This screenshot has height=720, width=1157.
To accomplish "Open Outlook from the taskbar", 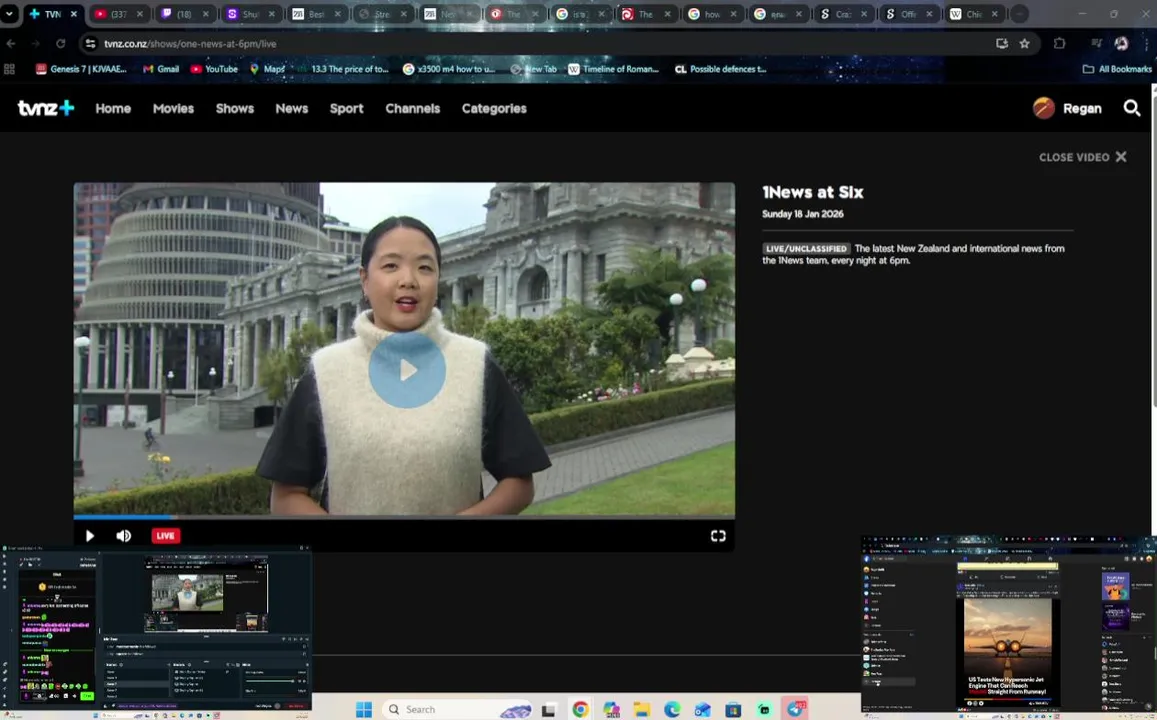I will pos(702,710).
